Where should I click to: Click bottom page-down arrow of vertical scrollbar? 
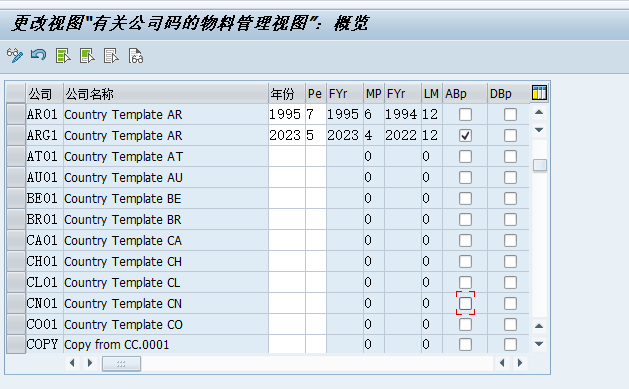[539, 344]
